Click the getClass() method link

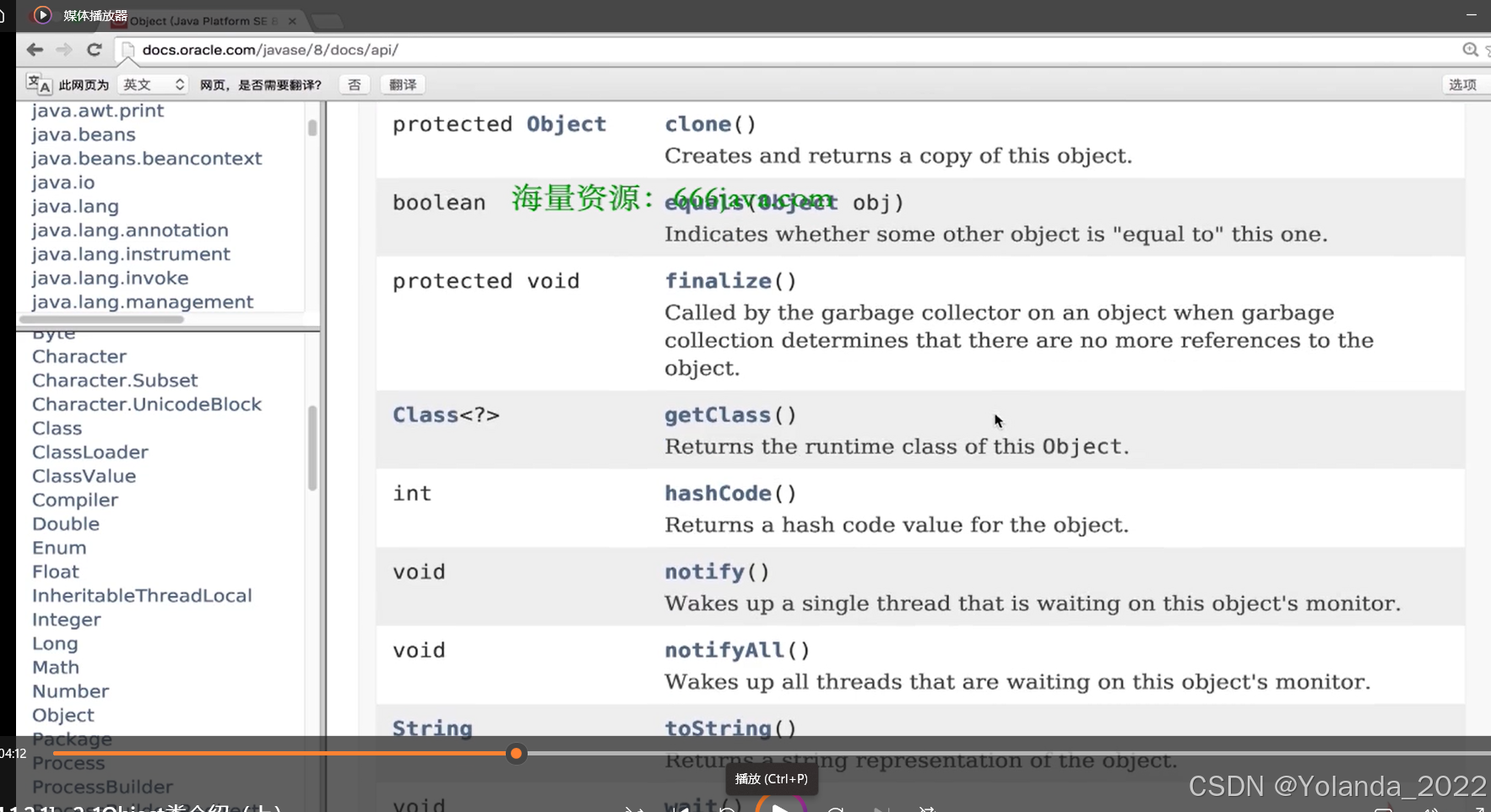[718, 415]
